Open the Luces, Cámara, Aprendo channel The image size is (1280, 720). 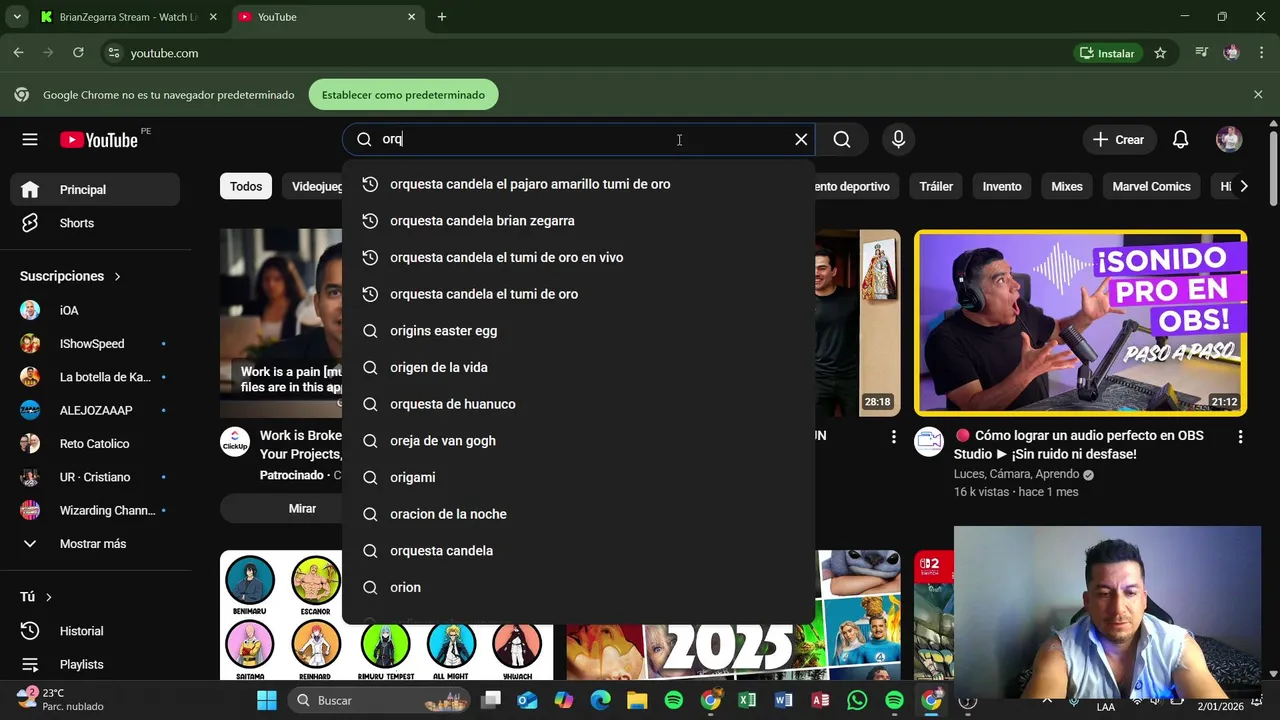[1016, 474]
